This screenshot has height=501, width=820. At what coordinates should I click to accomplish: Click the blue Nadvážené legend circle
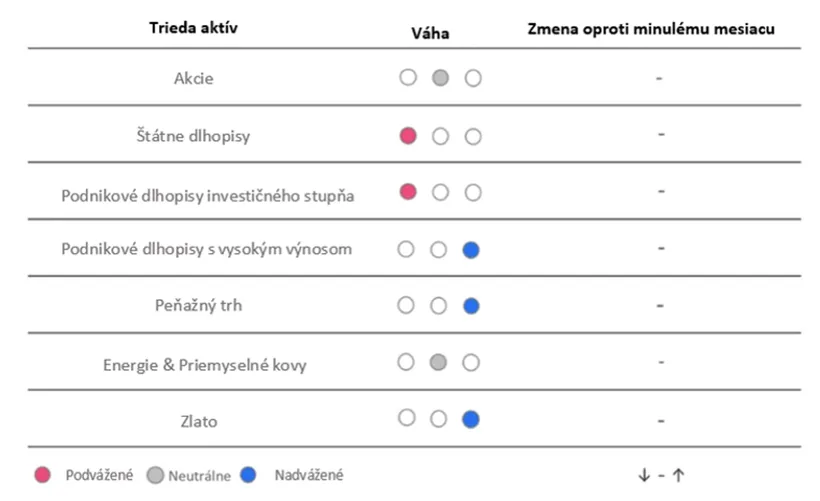(x=248, y=474)
